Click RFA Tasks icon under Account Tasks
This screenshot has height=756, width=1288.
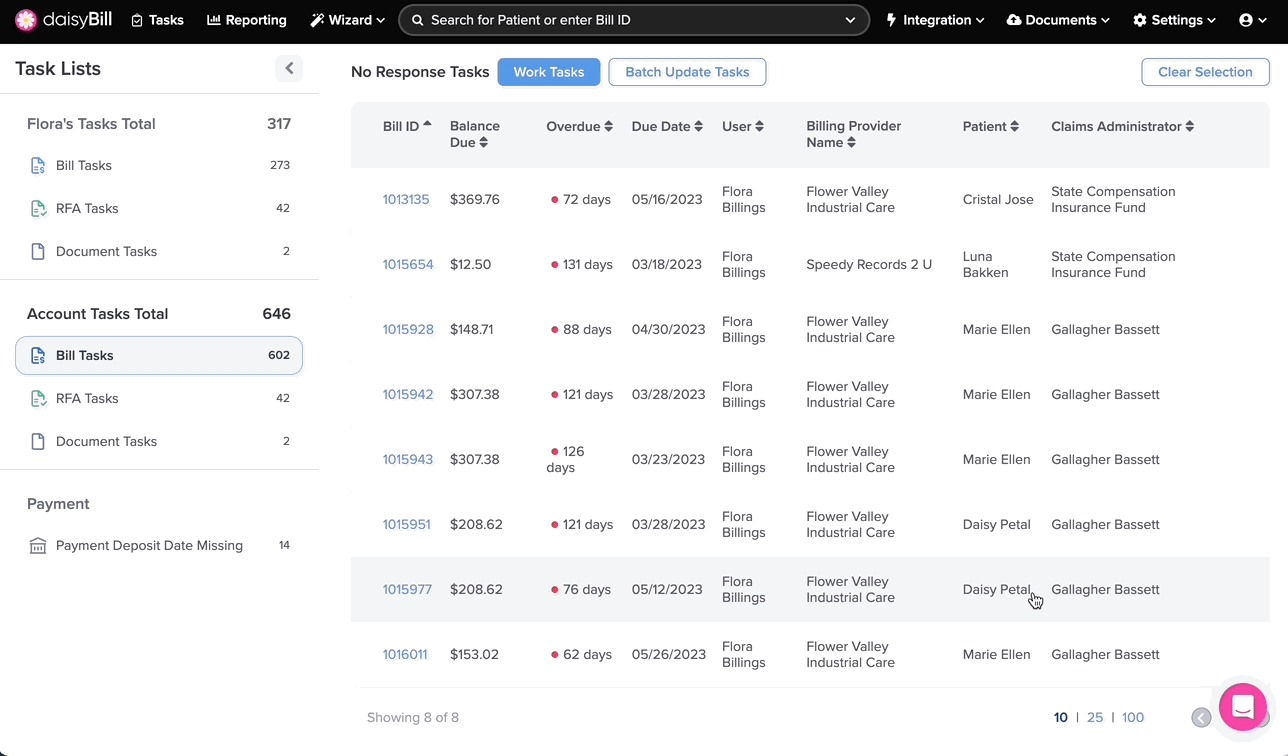pos(38,399)
